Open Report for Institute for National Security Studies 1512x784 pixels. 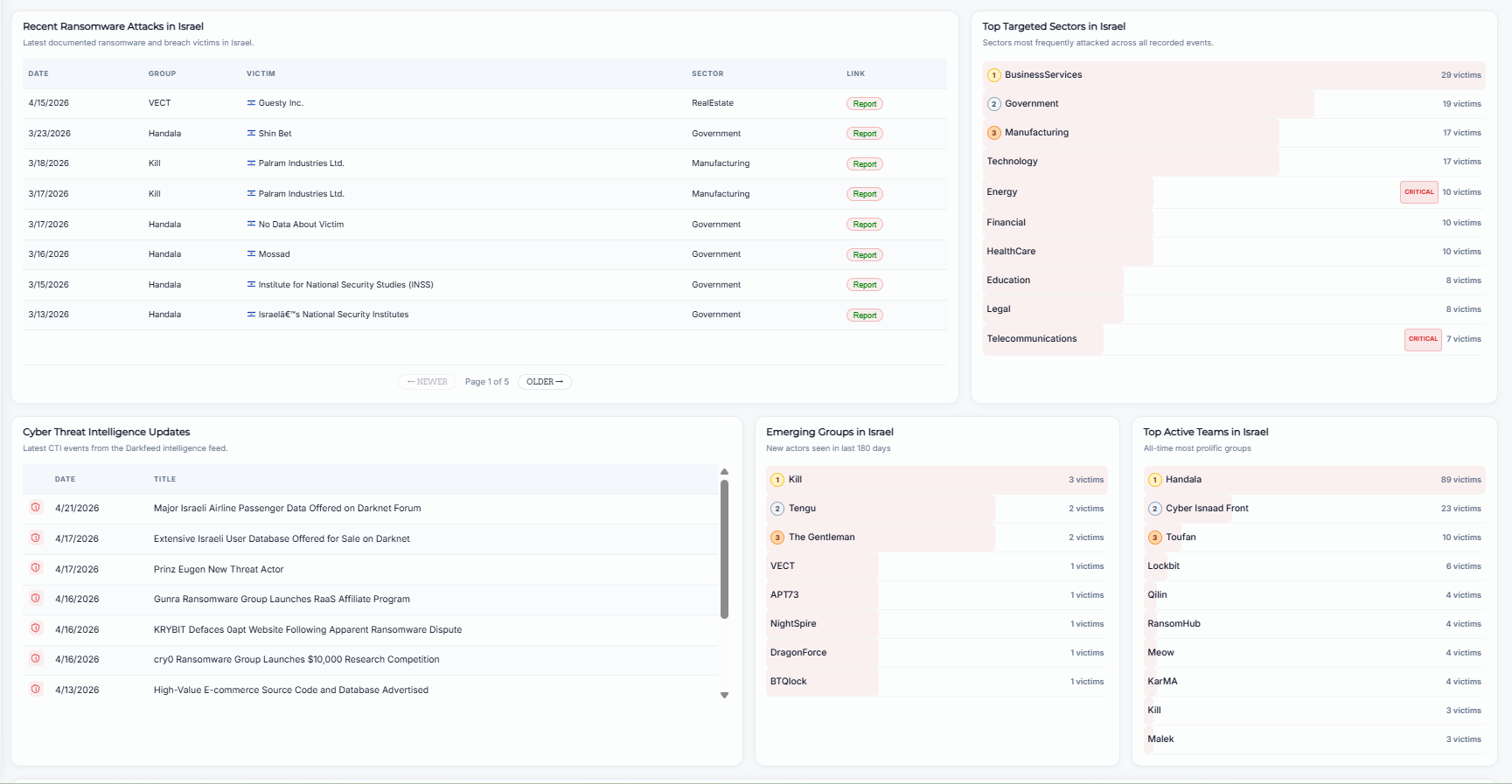864,285
